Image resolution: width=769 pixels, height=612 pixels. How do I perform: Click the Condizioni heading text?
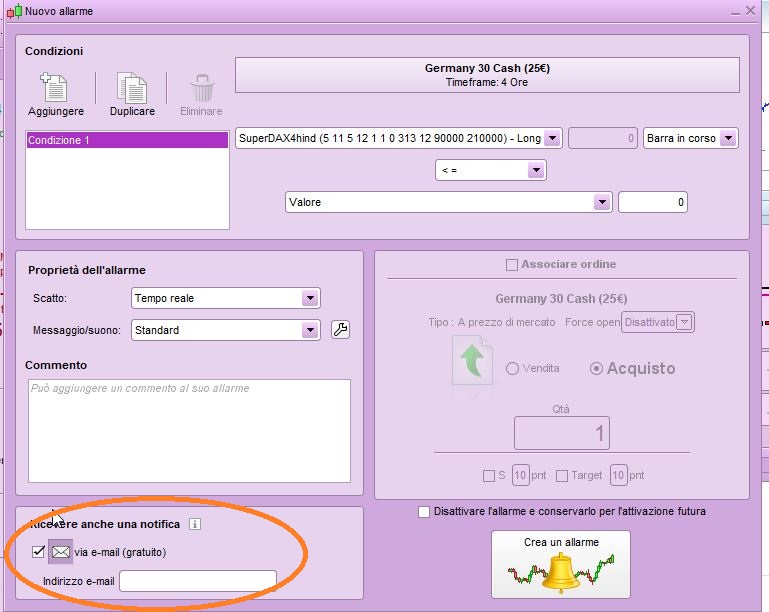pos(54,51)
